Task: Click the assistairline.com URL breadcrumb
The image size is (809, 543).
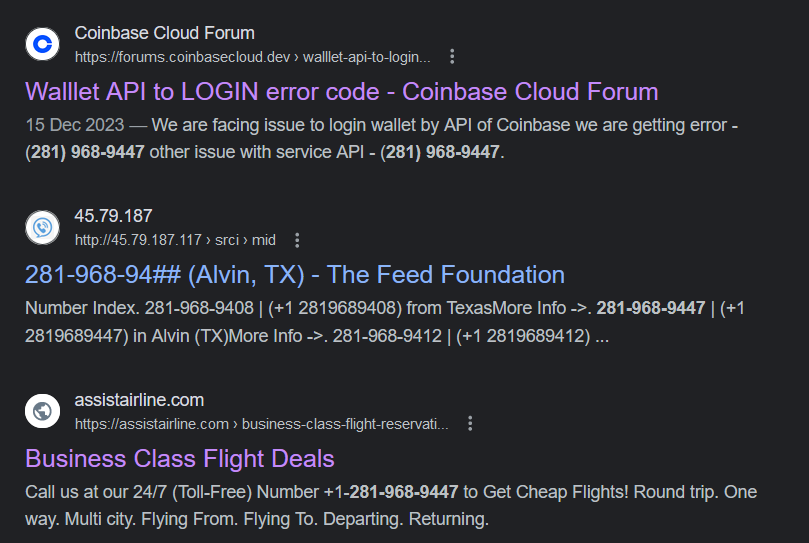Action: tap(262, 424)
